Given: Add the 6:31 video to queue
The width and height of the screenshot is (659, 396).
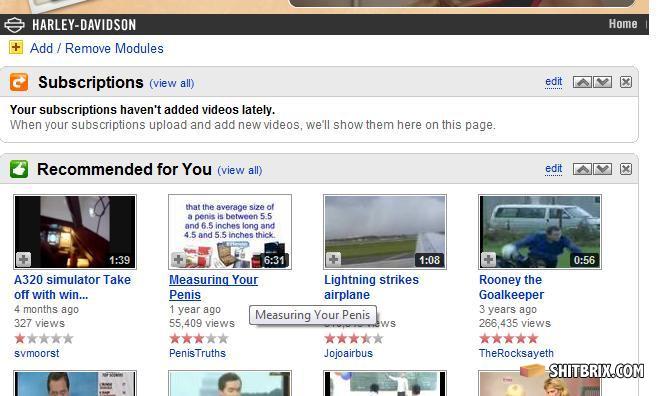Looking at the screenshot, I should [179, 259].
